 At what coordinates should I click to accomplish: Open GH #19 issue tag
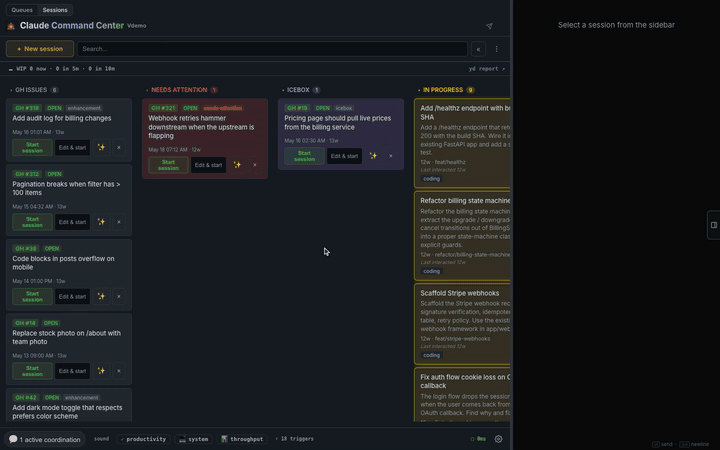(298, 108)
